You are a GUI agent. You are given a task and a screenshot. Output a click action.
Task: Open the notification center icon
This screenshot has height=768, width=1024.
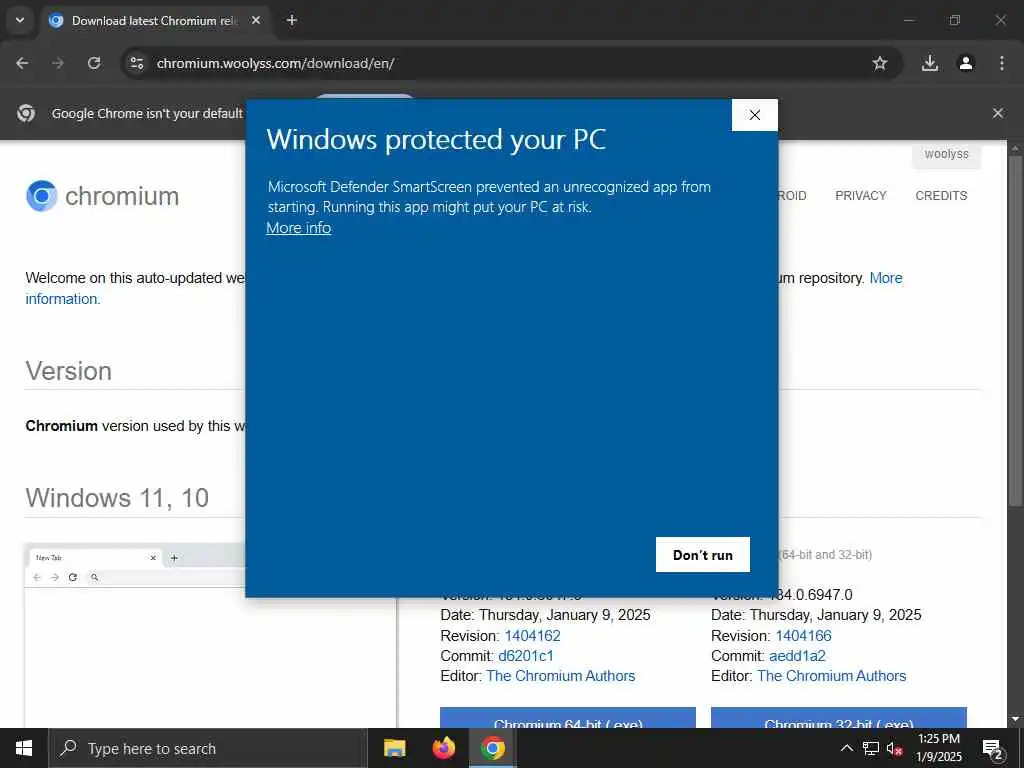[x=992, y=748]
